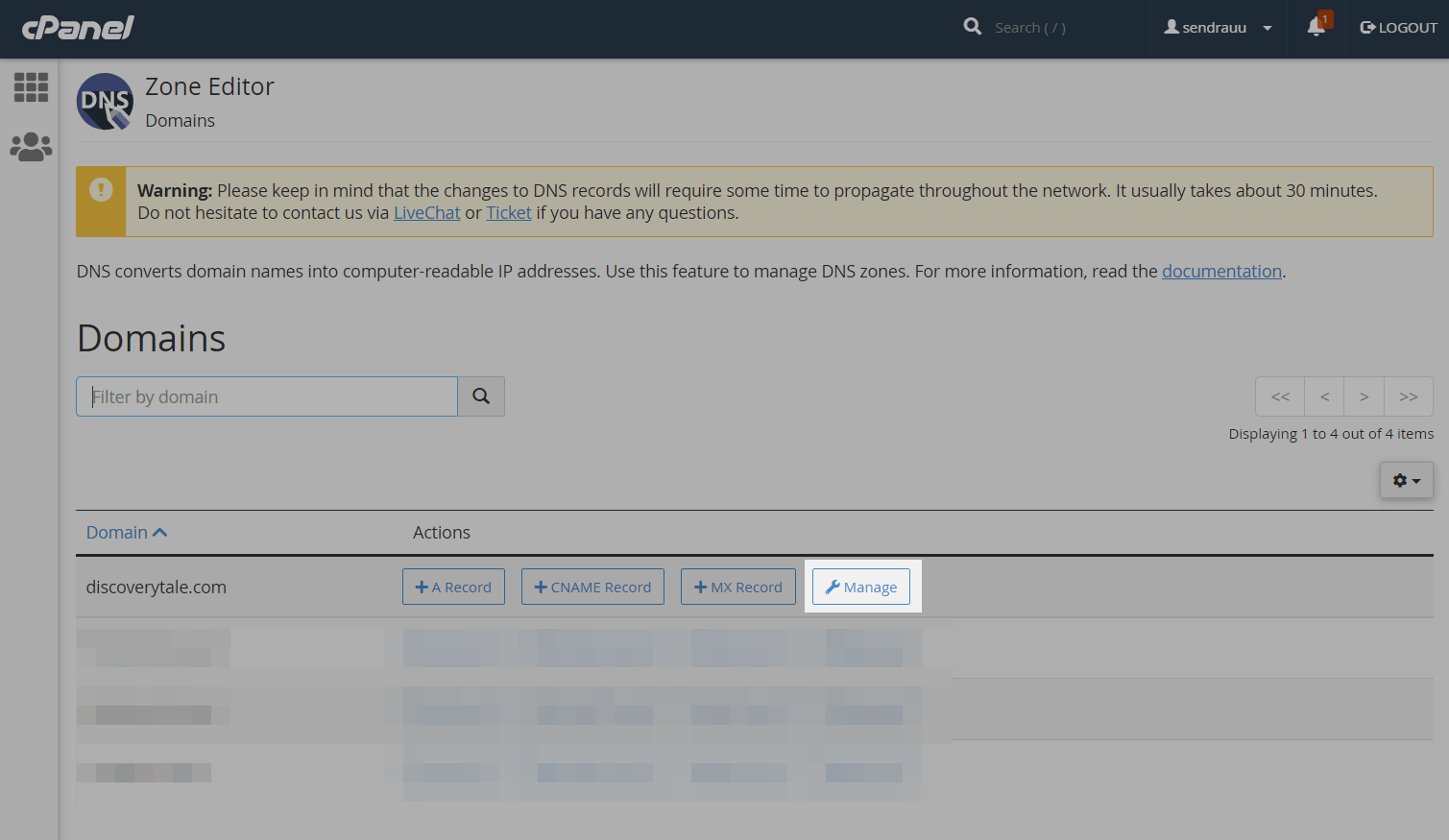1449x840 pixels.
Task: Log out using the LOGOUT button
Action: (1398, 28)
